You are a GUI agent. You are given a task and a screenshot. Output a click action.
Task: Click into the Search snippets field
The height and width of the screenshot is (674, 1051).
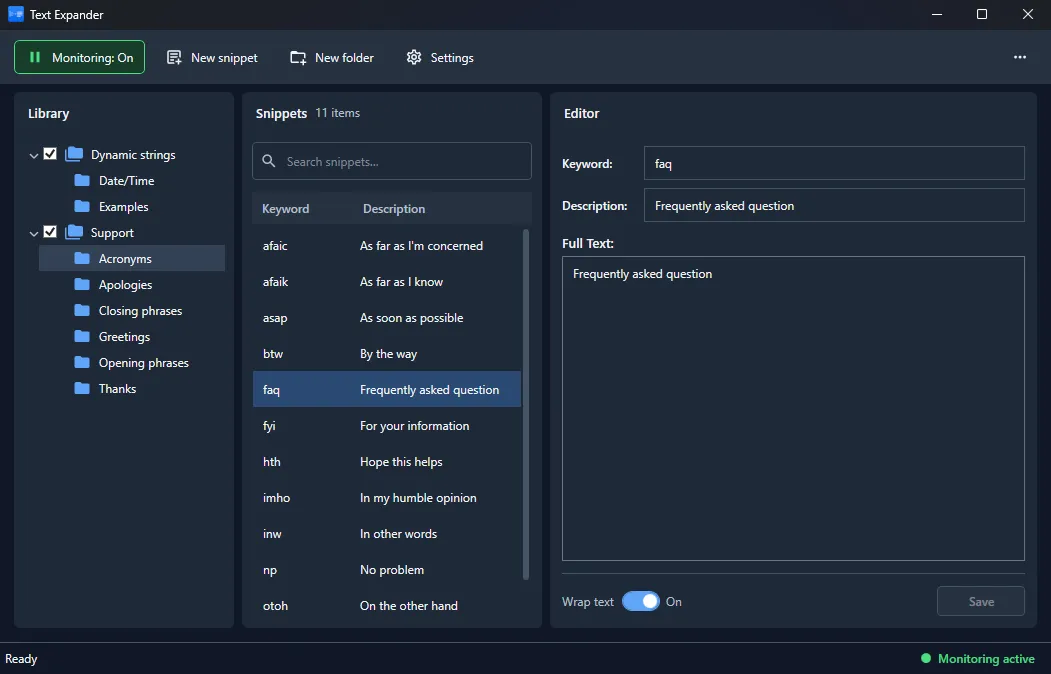tap(392, 161)
